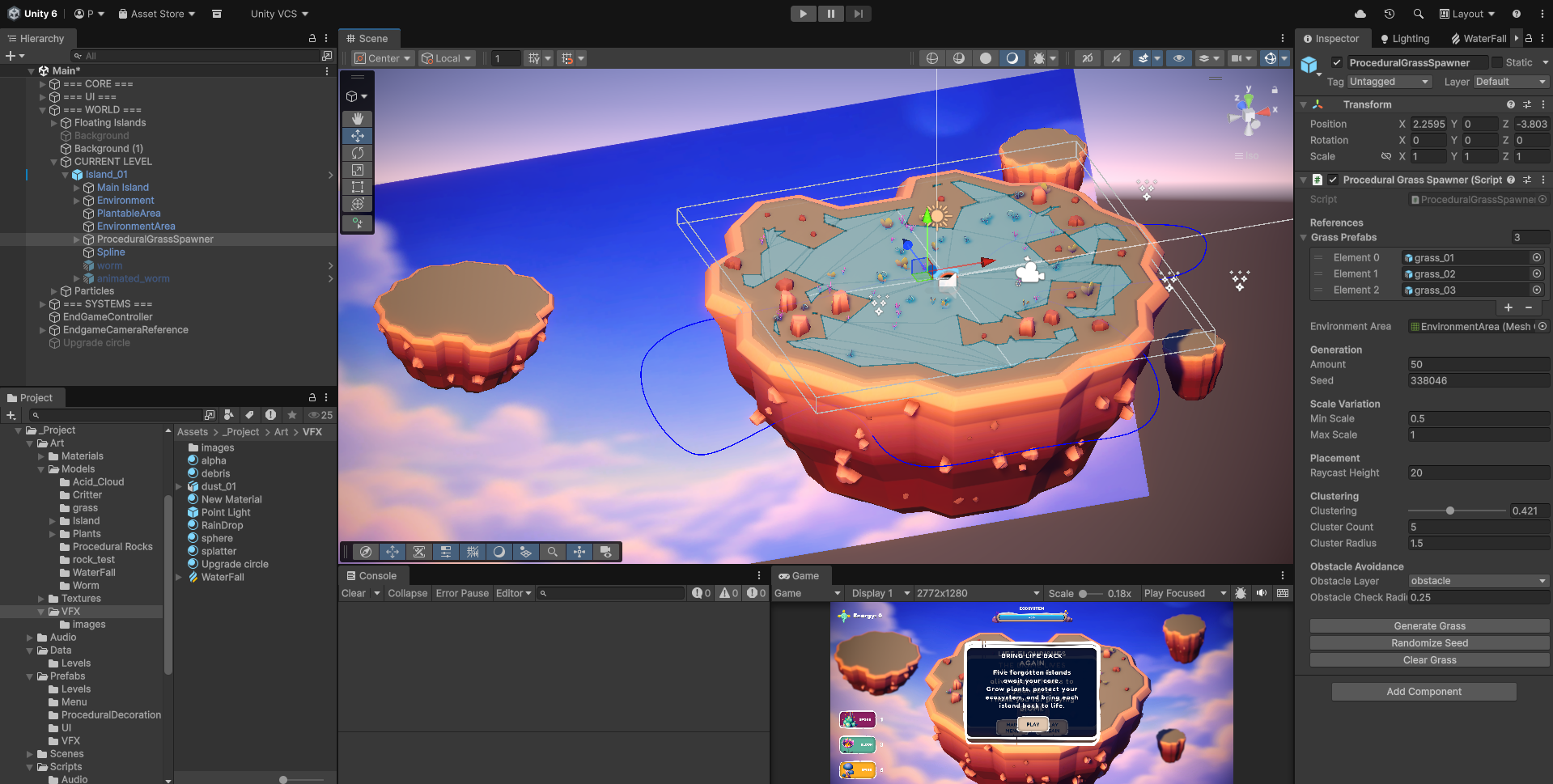Viewport: 1553px width, 784px height.
Task: Open the Help question mark icon
Action: click(x=1517, y=14)
